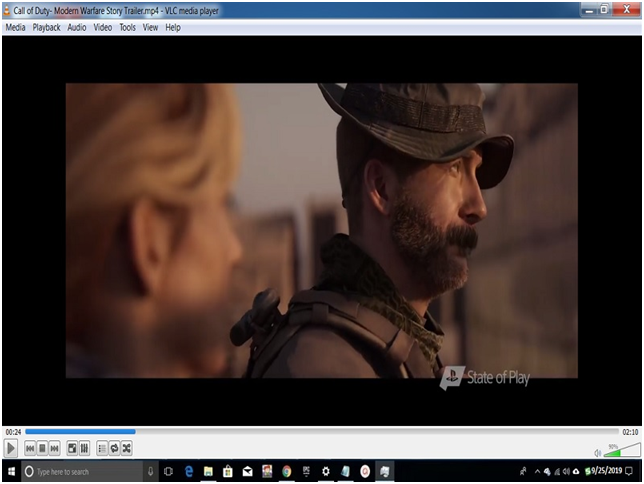Toggle the loop/repeat mode

114,448
